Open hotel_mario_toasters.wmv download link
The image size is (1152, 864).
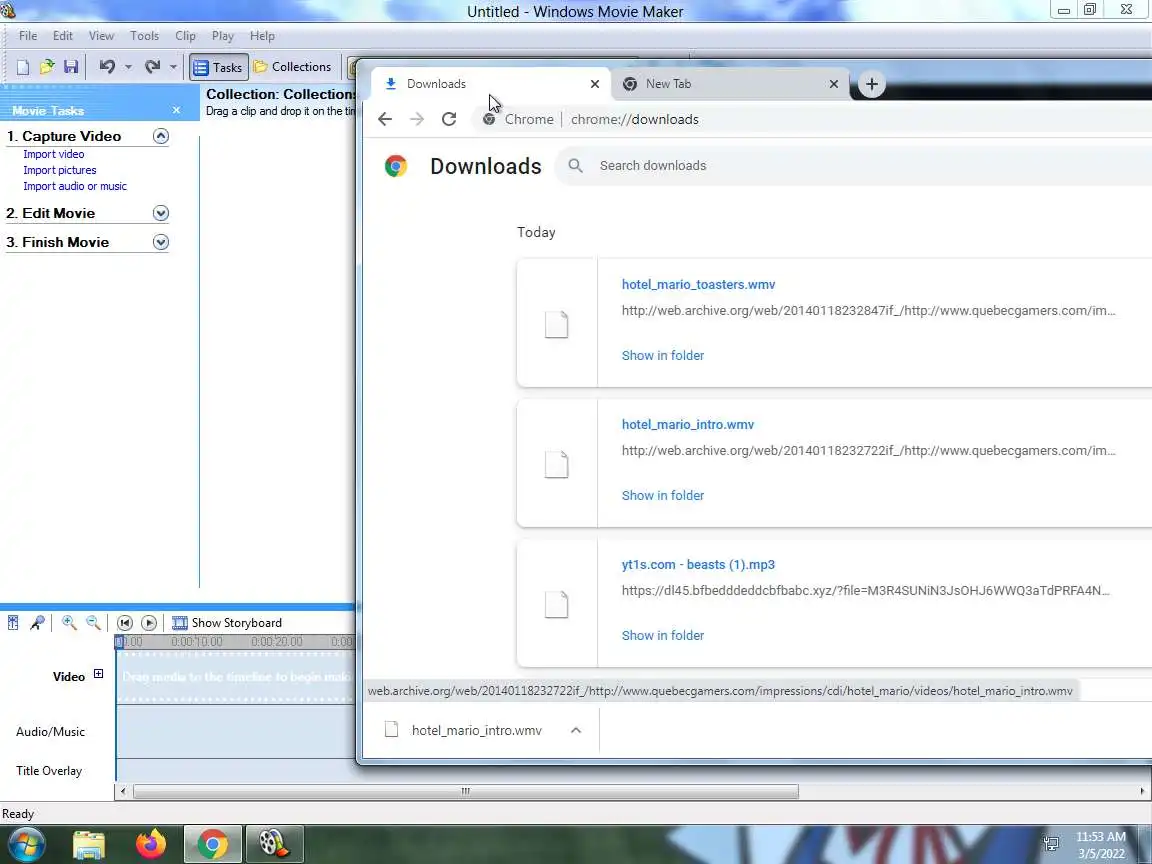coord(699,284)
